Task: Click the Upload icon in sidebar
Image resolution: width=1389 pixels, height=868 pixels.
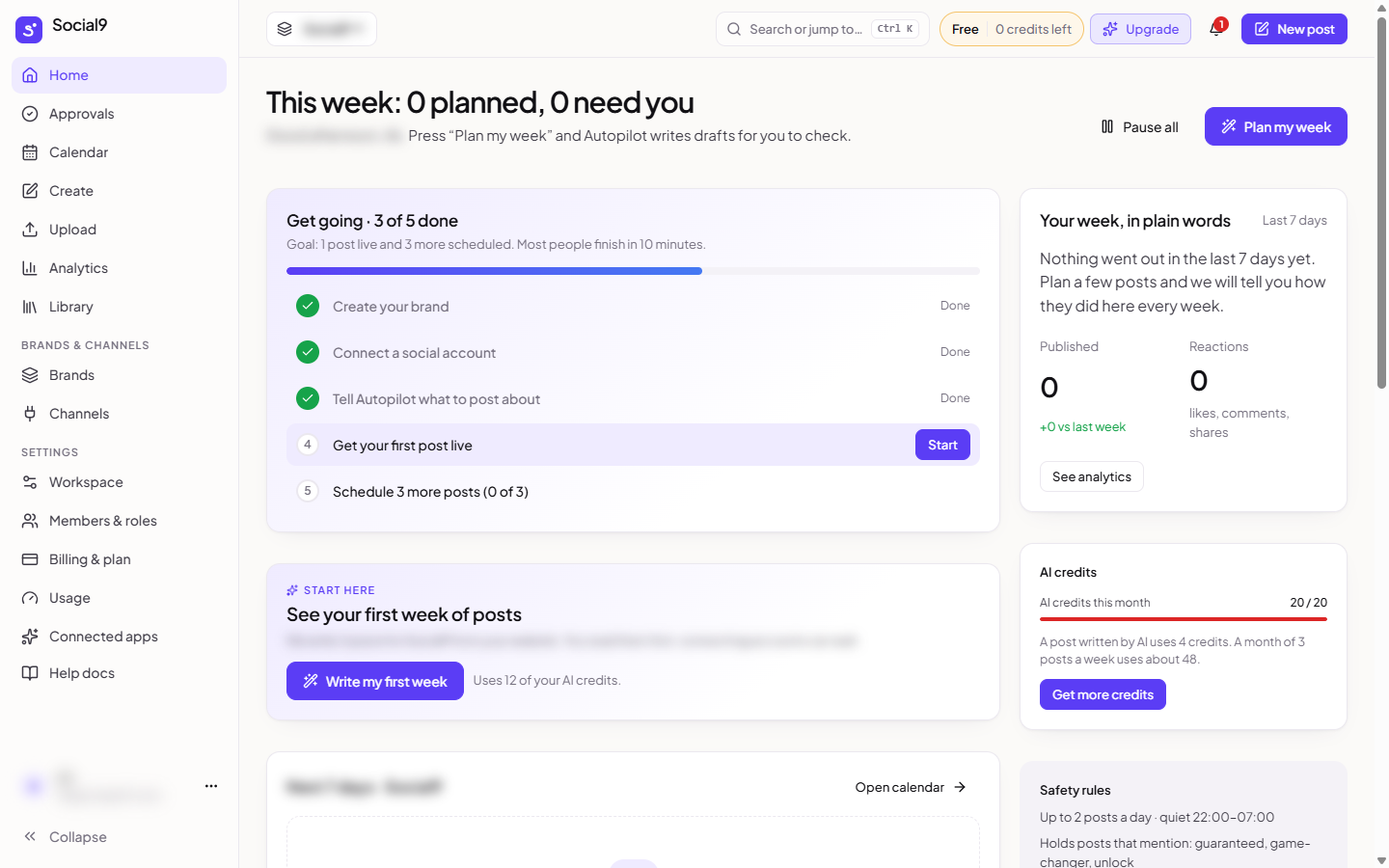Action: click(30, 230)
